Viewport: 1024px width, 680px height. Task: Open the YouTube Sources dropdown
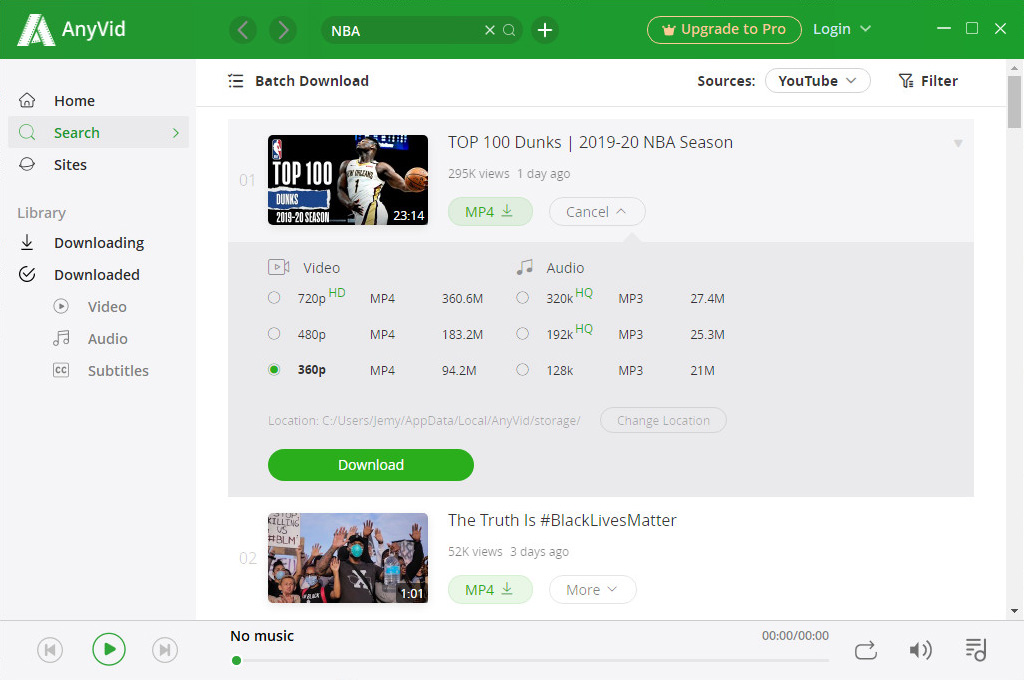pos(818,81)
